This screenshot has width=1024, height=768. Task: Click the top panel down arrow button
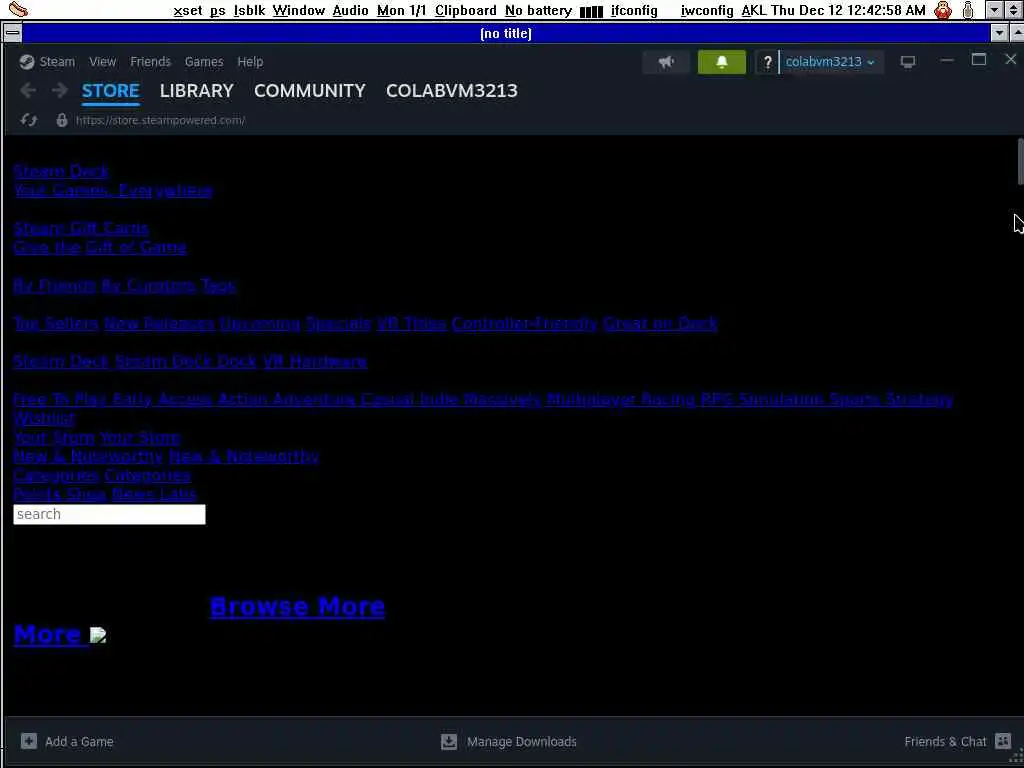coord(994,10)
